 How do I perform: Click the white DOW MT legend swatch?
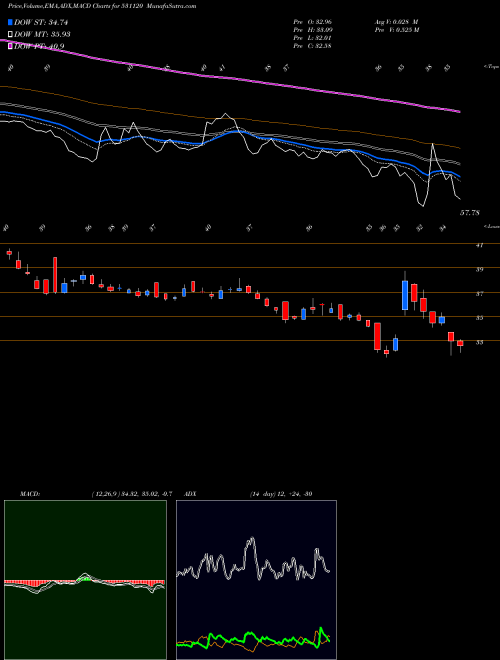click(x=10, y=35)
